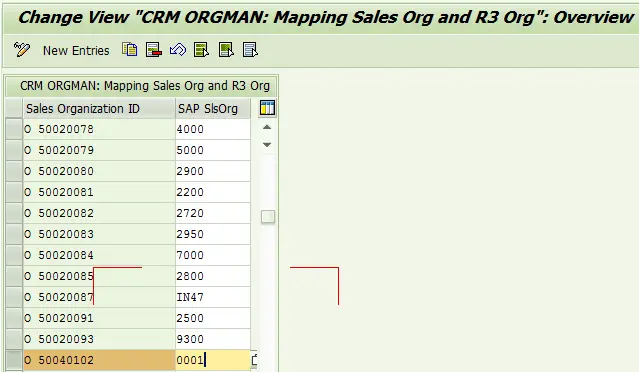This screenshot has height=372, width=639.
Task: Select the row marker for O 50020079
Action: 14,150
